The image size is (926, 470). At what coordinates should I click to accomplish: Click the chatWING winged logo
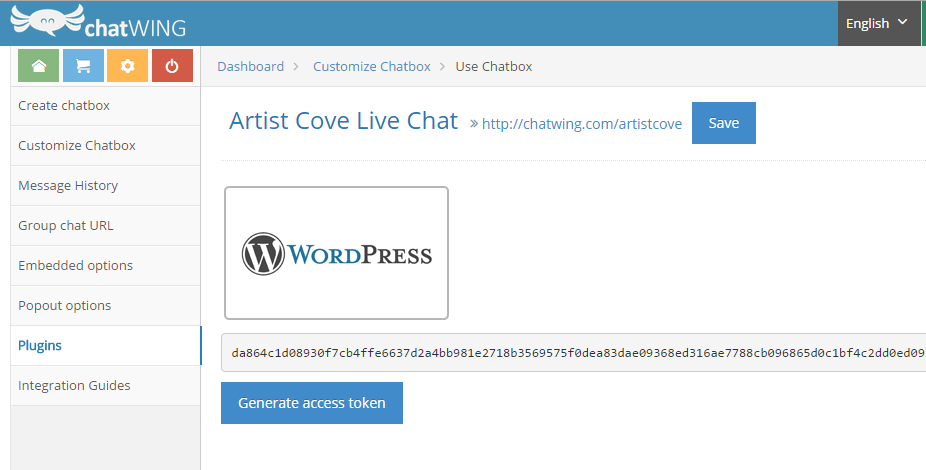(98, 22)
